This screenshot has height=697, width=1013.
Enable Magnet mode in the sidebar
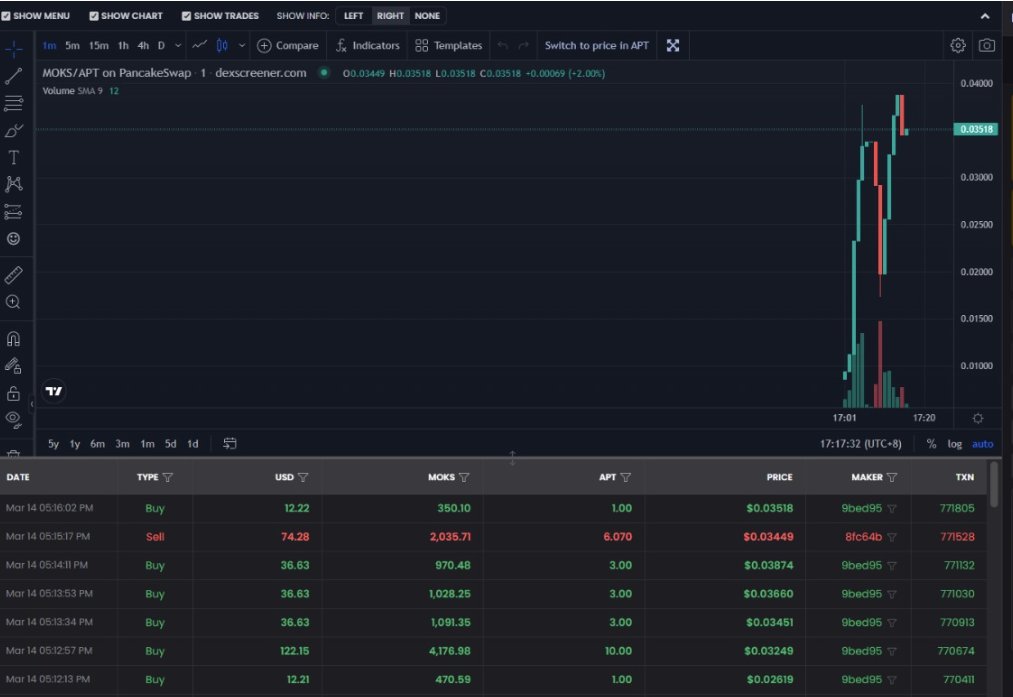click(x=13, y=338)
